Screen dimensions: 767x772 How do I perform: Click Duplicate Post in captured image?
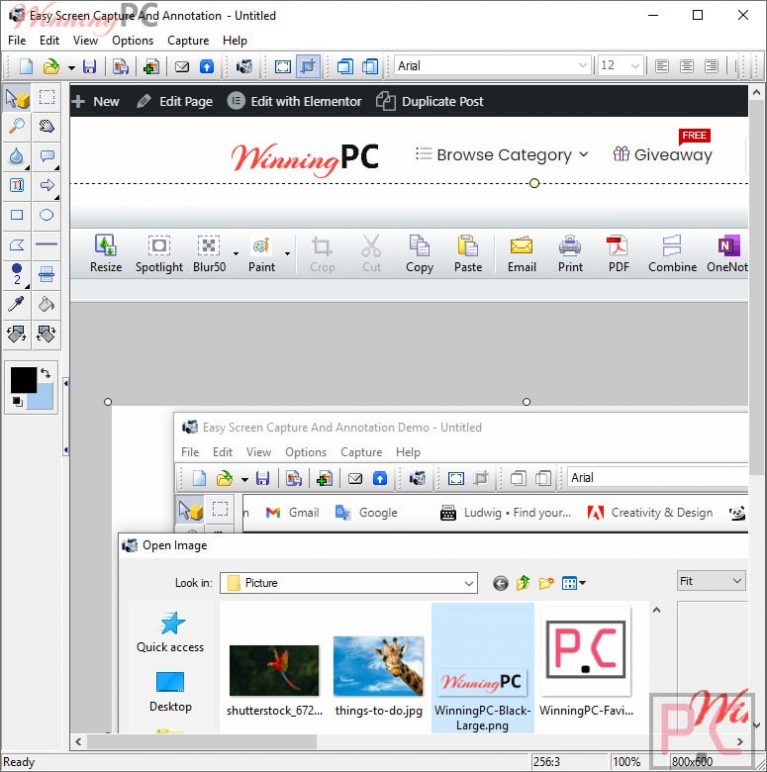430,101
